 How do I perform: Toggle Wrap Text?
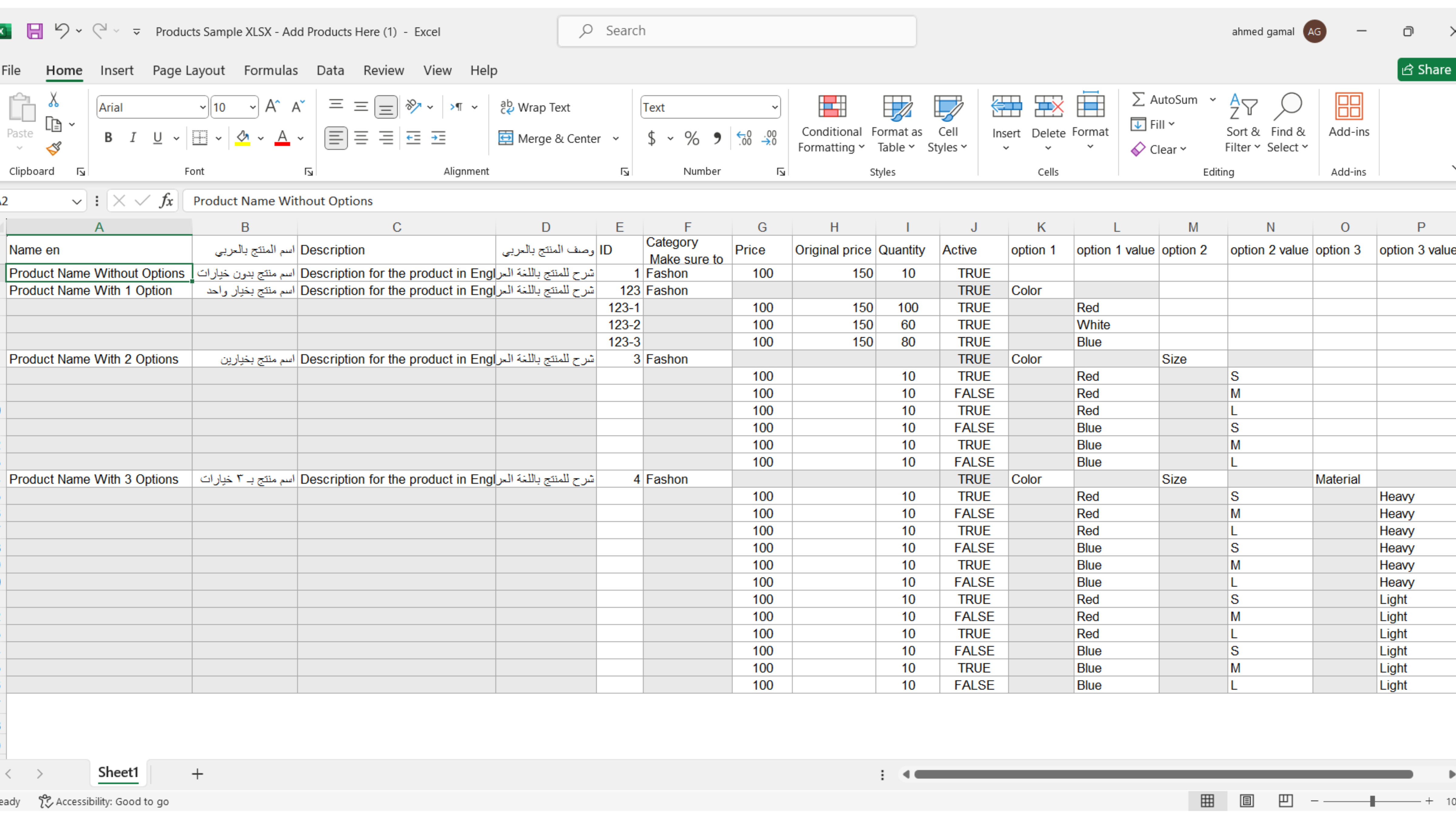pos(535,107)
